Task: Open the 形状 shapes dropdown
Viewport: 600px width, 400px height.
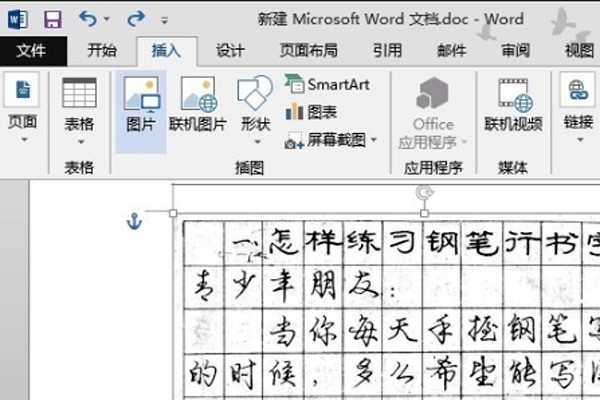Action: click(255, 141)
